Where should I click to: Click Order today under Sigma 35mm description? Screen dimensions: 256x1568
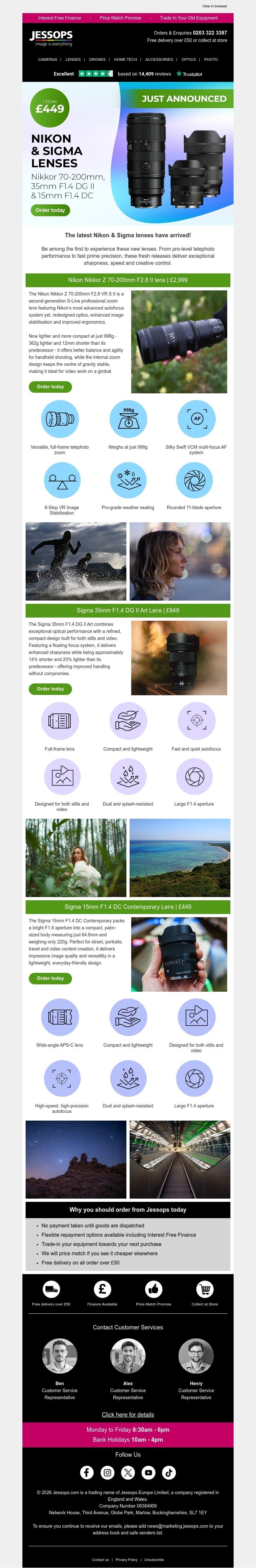50,689
